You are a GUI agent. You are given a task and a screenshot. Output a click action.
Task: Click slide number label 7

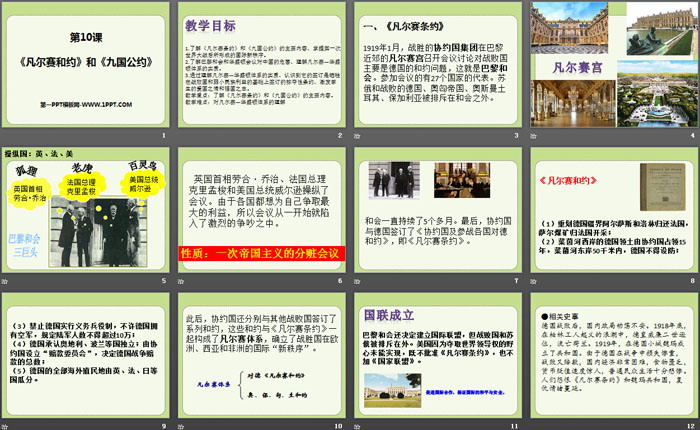point(516,281)
